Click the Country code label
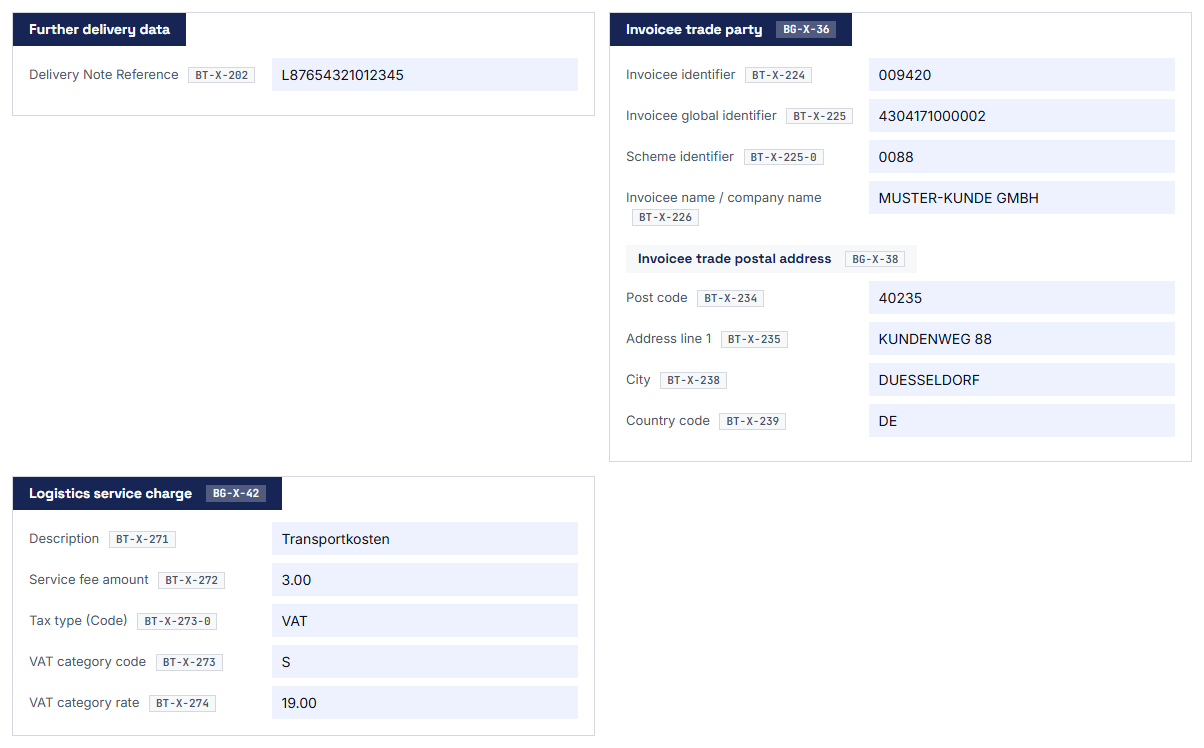Image resolution: width=1204 pixels, height=748 pixels. (668, 421)
